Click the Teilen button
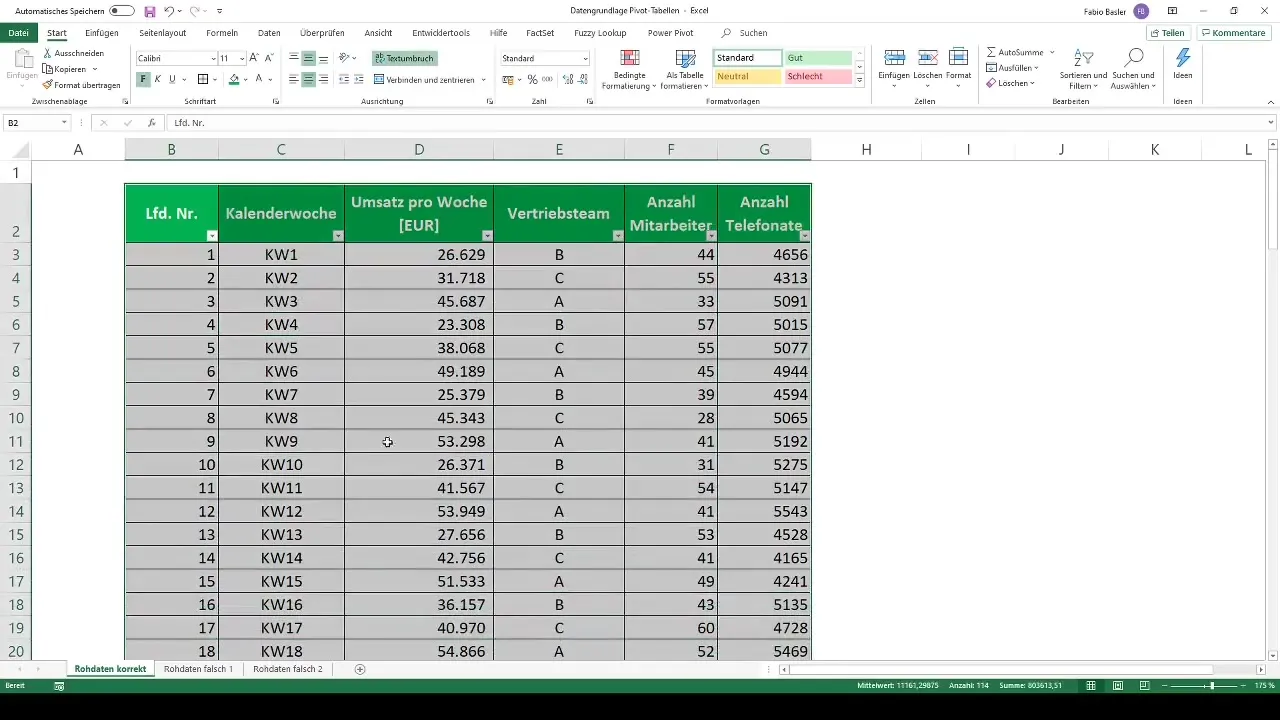The width and height of the screenshot is (1280, 720). click(1167, 33)
